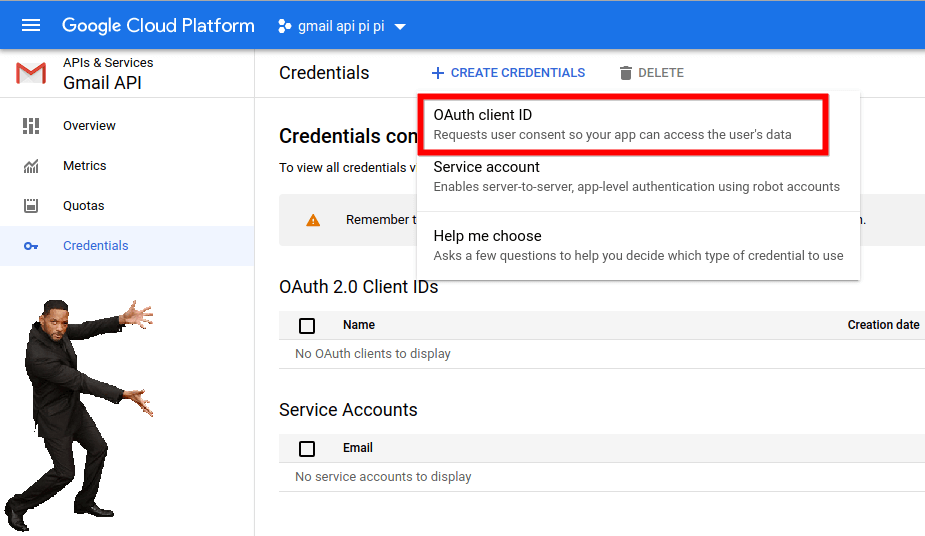This screenshot has width=925, height=536.
Task: Choose Service account from the menu
Action: tap(638, 176)
